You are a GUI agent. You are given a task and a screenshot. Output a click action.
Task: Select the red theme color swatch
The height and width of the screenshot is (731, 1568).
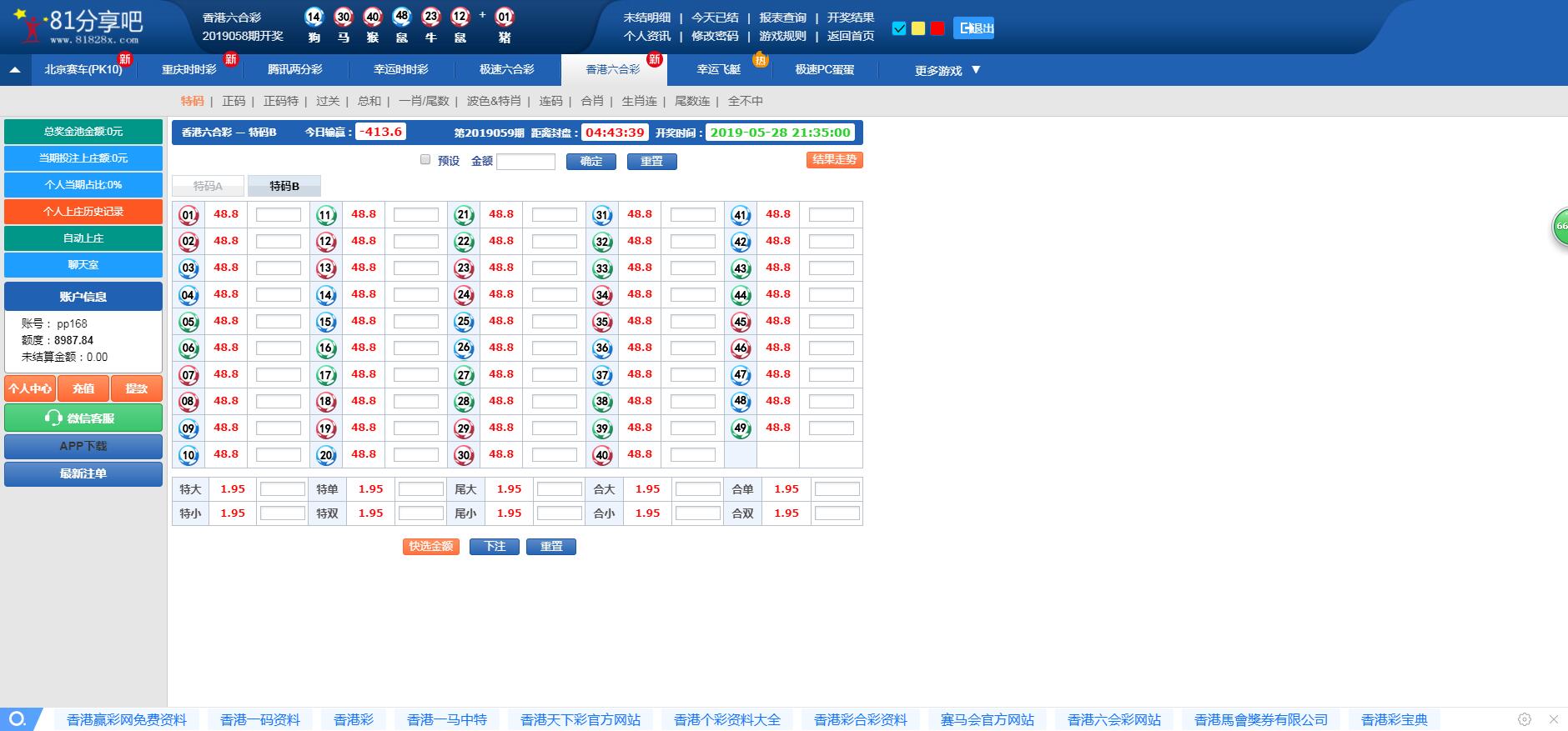937,28
